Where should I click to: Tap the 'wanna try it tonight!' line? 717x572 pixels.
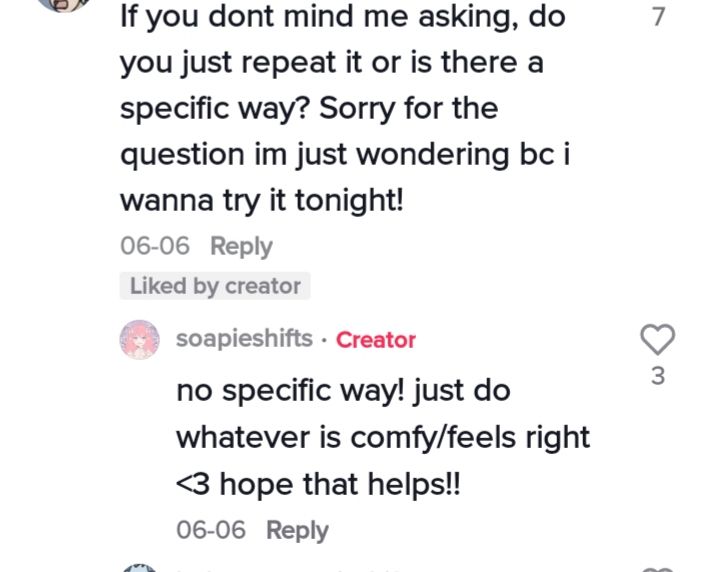(262, 201)
